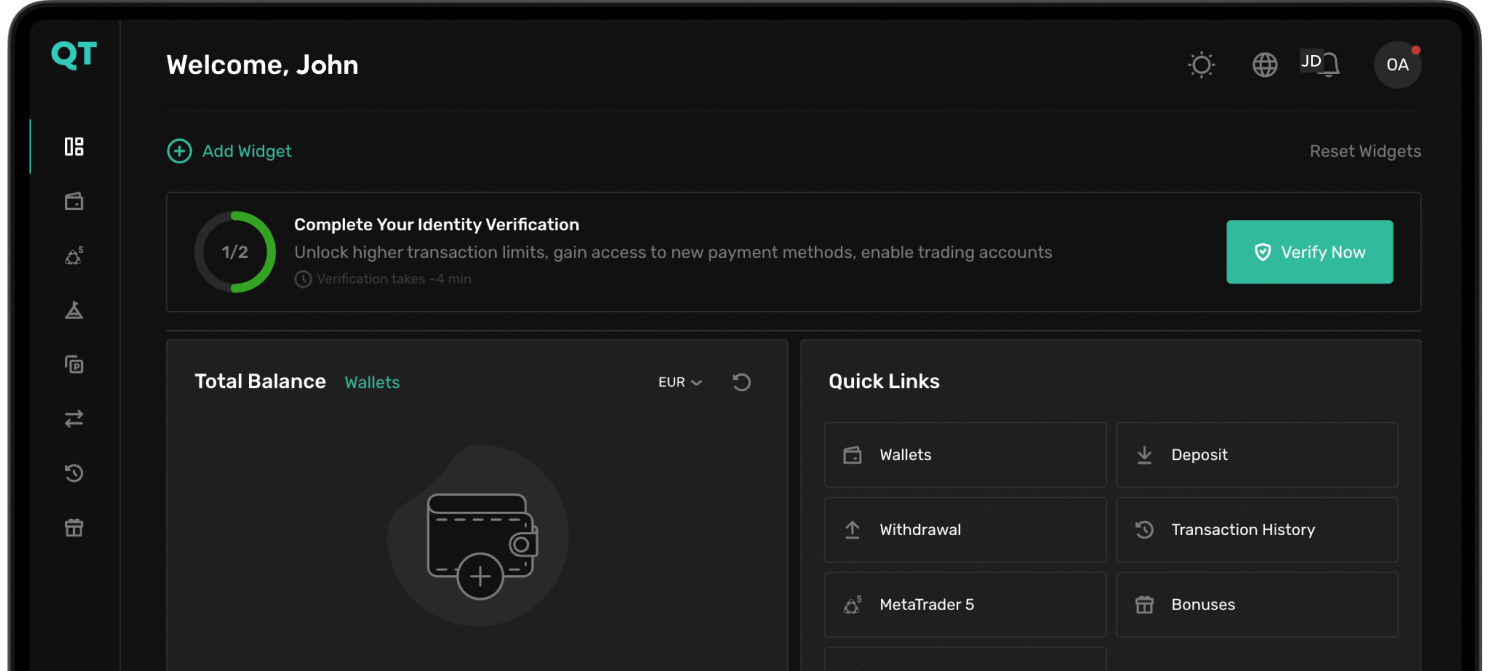Open MetaTrader 5 from the sidebar
This screenshot has height=671, width=1489.
click(x=73, y=255)
